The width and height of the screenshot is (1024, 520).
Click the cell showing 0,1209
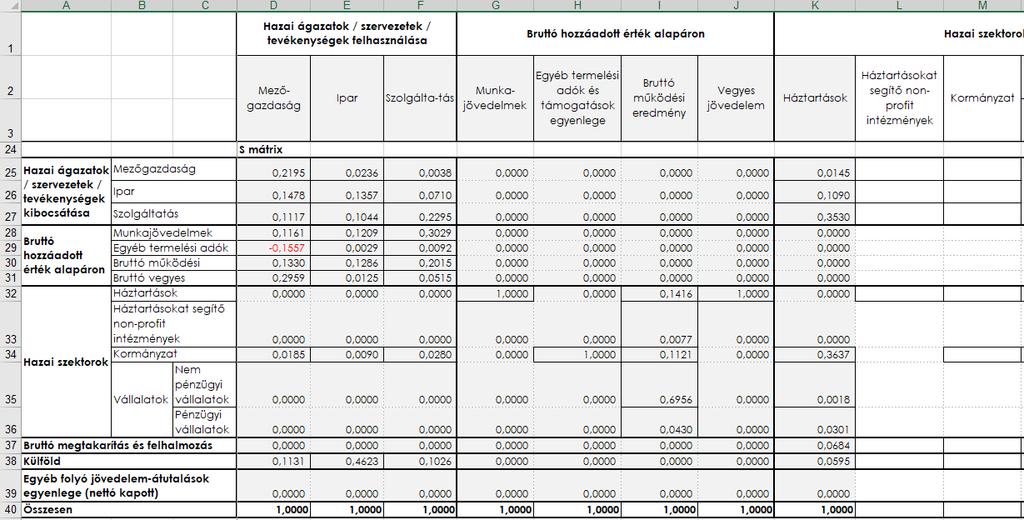click(x=347, y=233)
